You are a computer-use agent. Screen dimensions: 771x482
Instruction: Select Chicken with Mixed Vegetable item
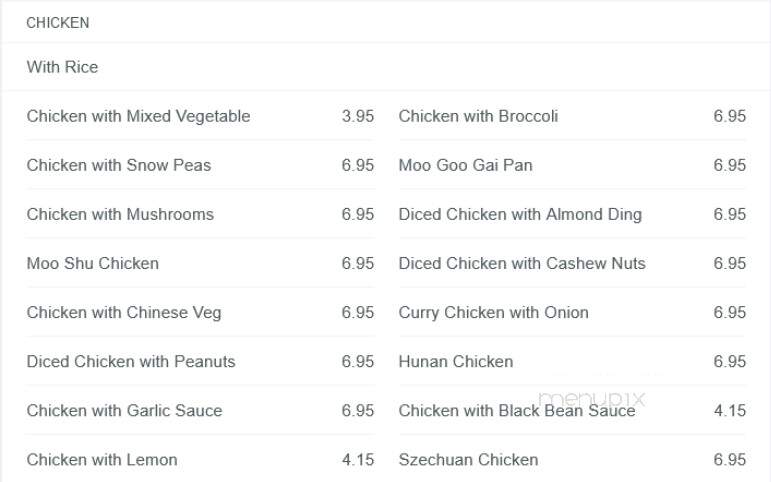[138, 116]
